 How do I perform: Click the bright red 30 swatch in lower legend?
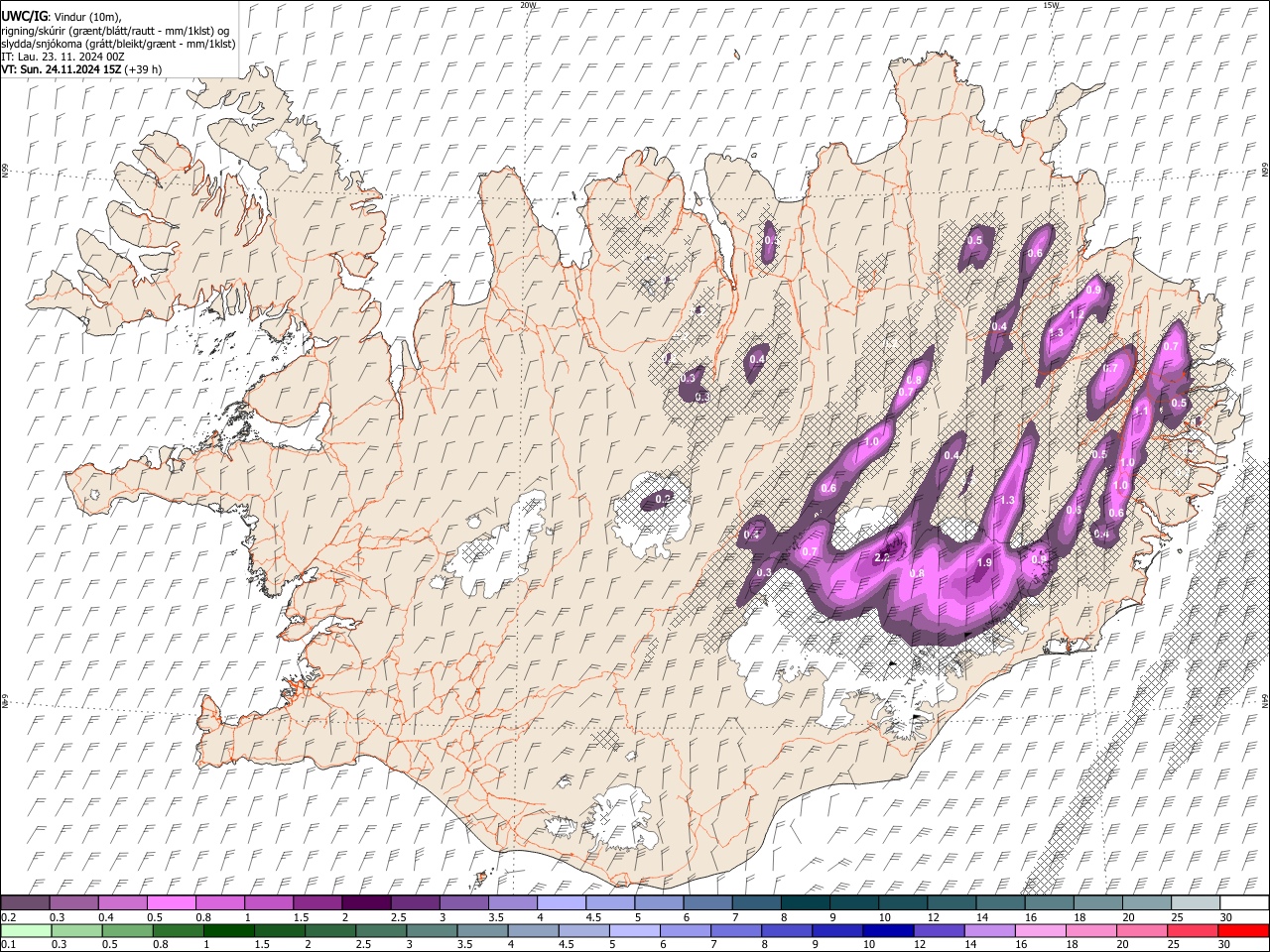click(1243, 930)
